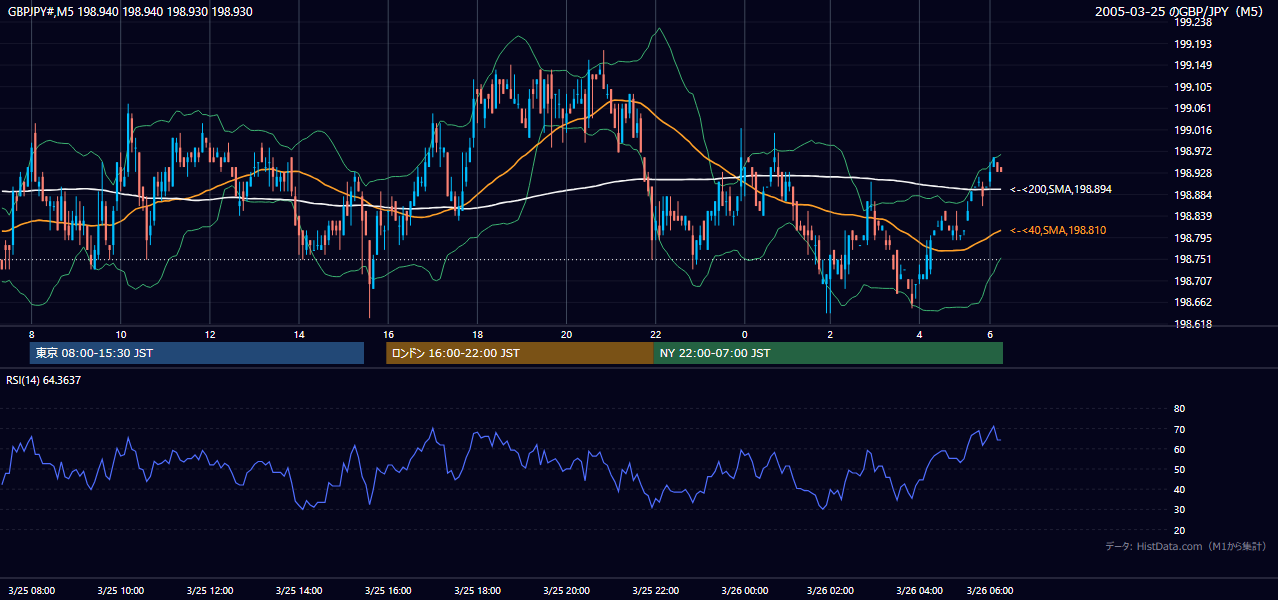Select the ロンドン 16:00-22:00 JST session bar
The image size is (1278, 600).
[519, 353]
